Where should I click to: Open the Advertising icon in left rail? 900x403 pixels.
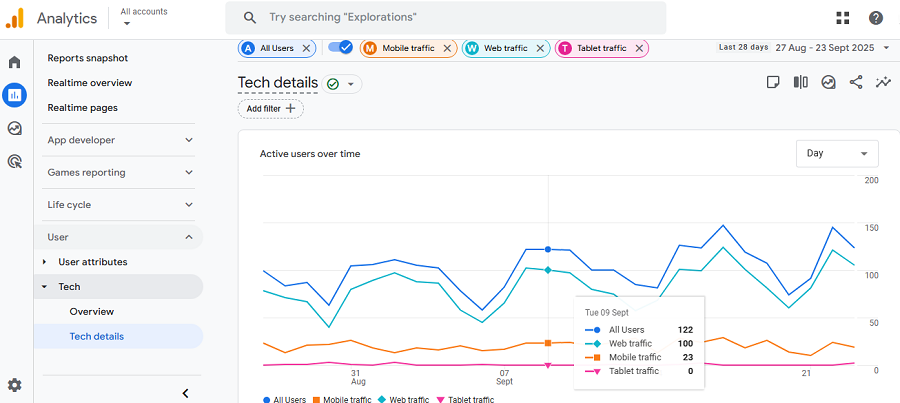[15, 161]
